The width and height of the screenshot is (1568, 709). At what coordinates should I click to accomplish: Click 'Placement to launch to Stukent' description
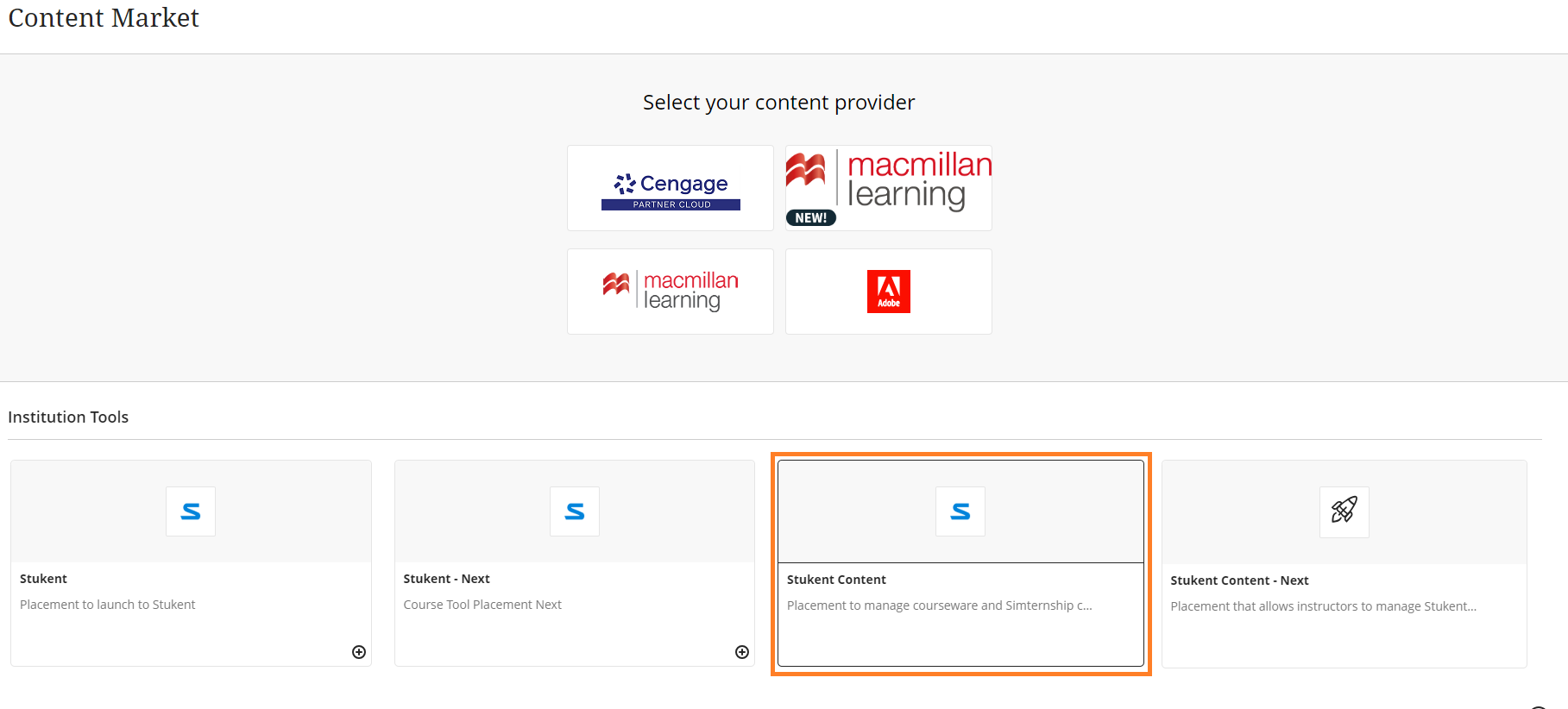pos(108,605)
